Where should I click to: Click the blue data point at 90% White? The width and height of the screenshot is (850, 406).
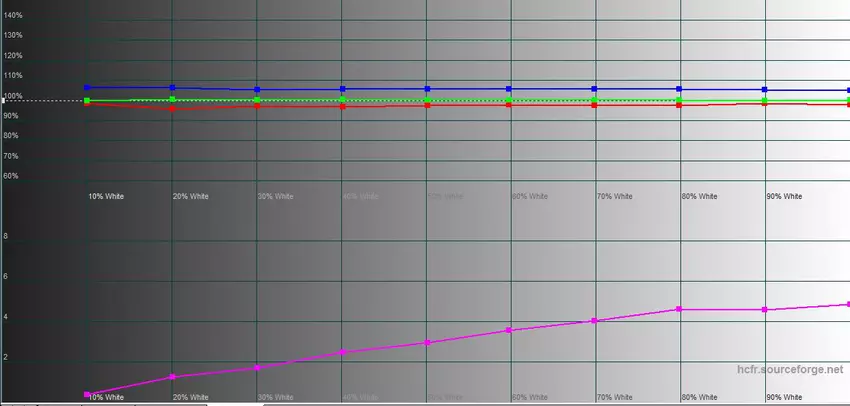[765, 90]
